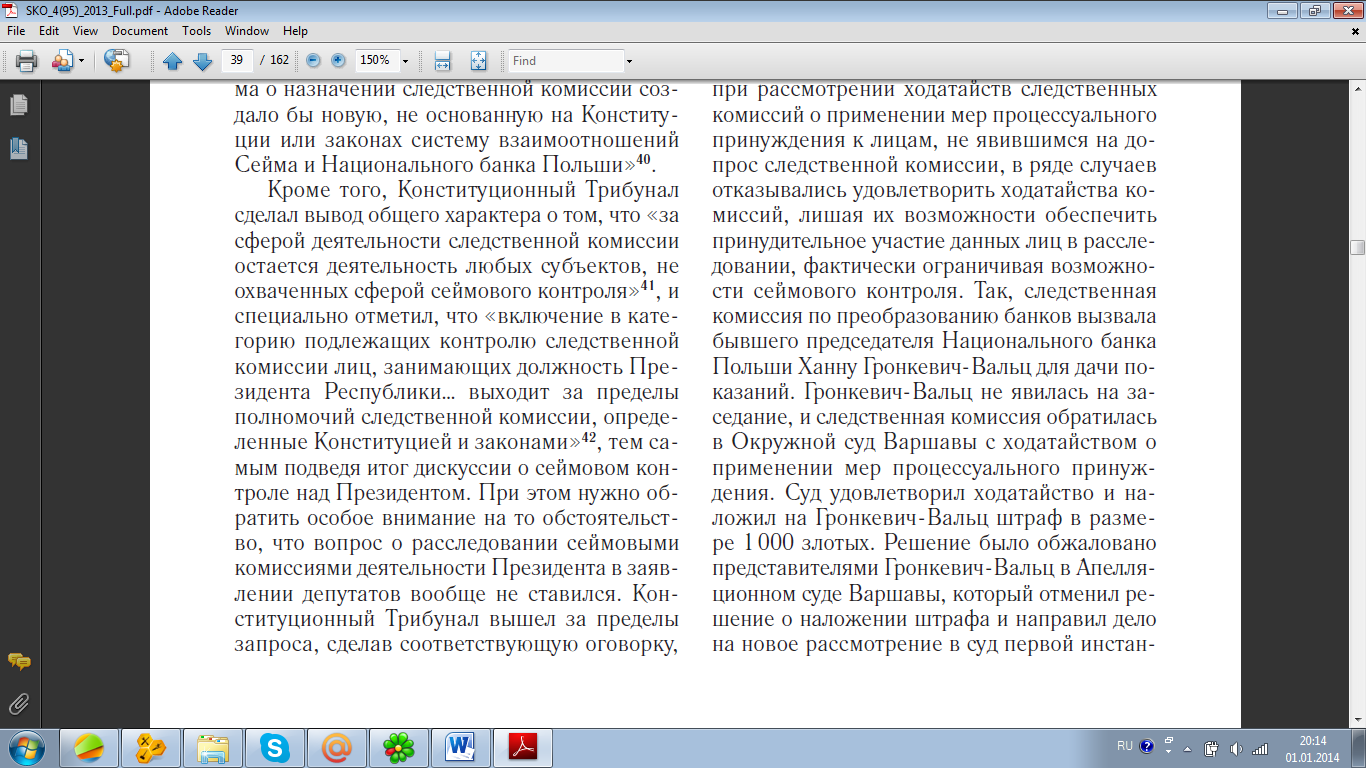The height and width of the screenshot is (768, 1366).
Task: Open the Document menu
Action: [x=140, y=31]
